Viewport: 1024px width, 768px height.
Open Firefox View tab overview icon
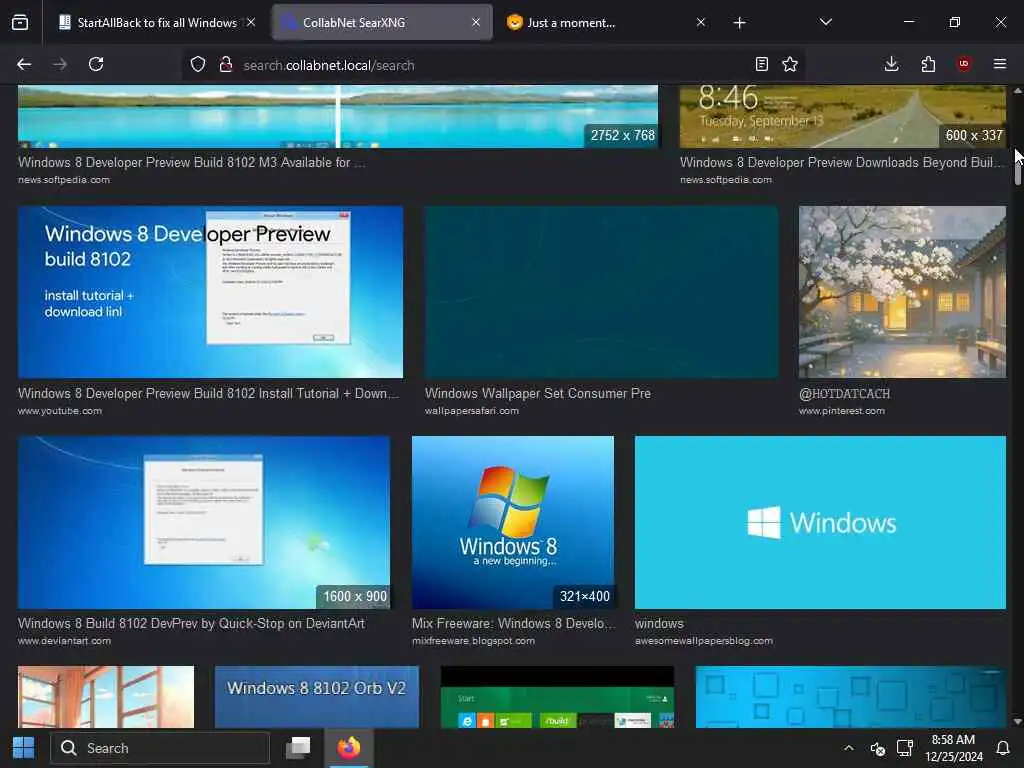(20, 22)
